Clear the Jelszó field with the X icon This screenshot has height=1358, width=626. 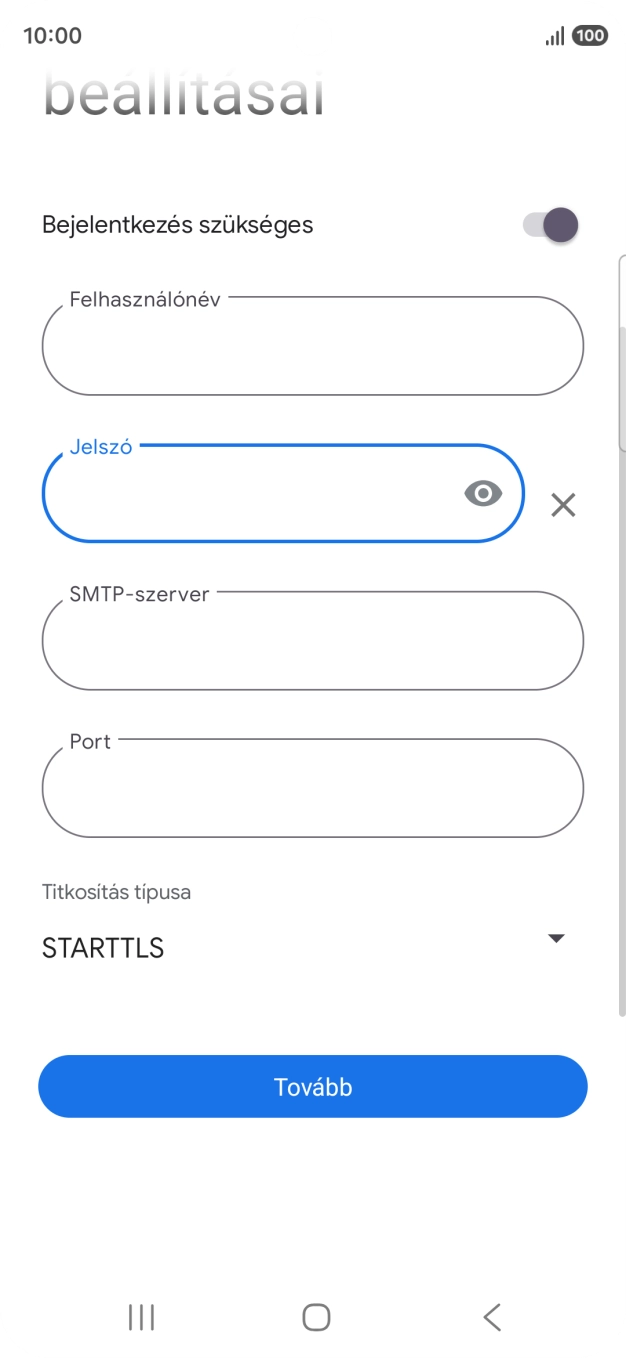[562, 505]
